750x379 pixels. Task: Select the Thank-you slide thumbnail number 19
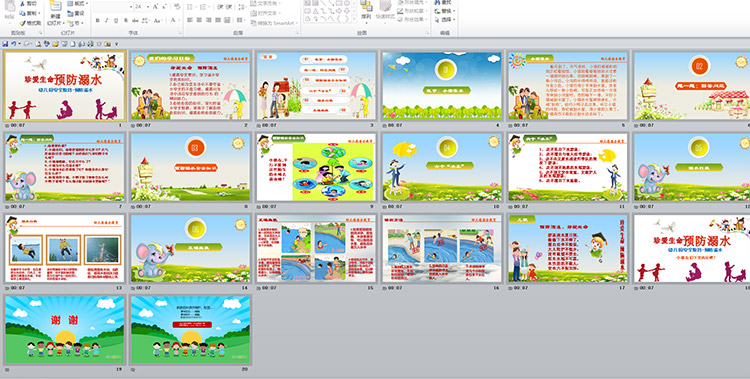pyautogui.click(x=65, y=330)
